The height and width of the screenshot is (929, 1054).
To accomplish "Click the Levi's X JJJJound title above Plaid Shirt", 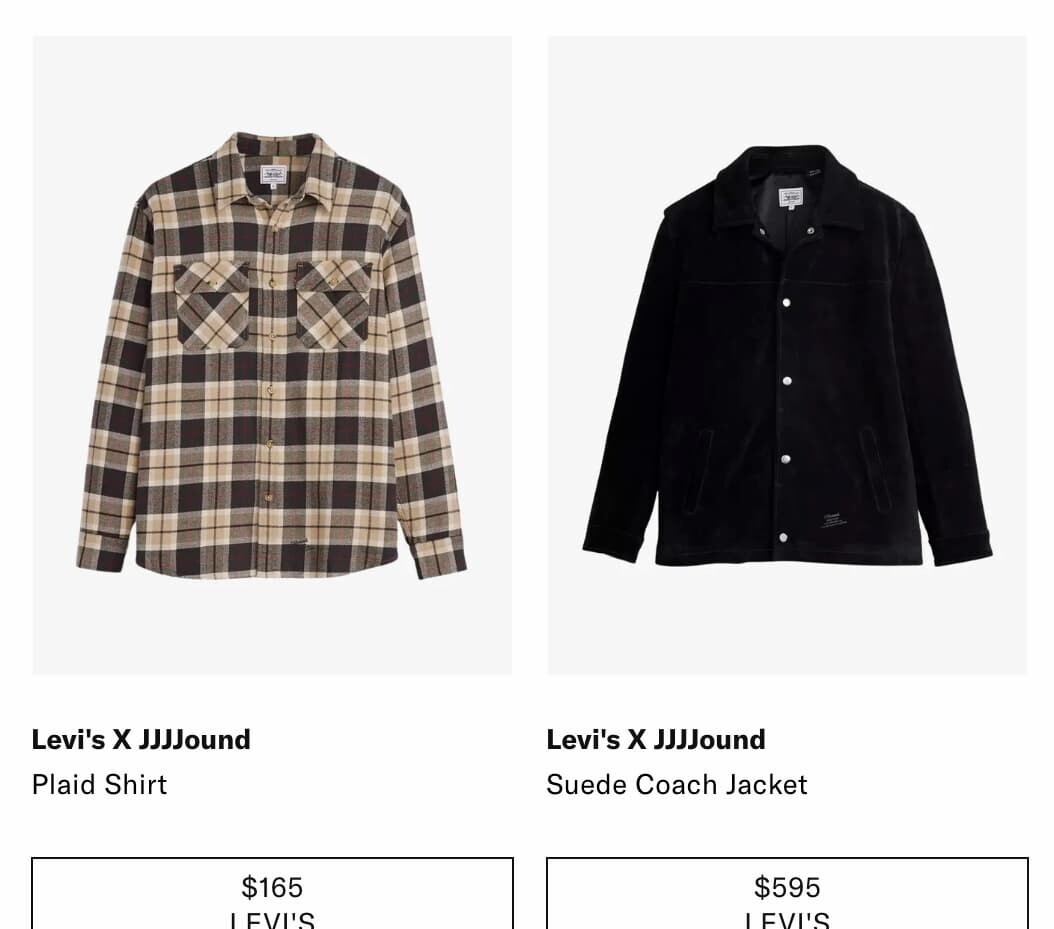I will (141, 739).
